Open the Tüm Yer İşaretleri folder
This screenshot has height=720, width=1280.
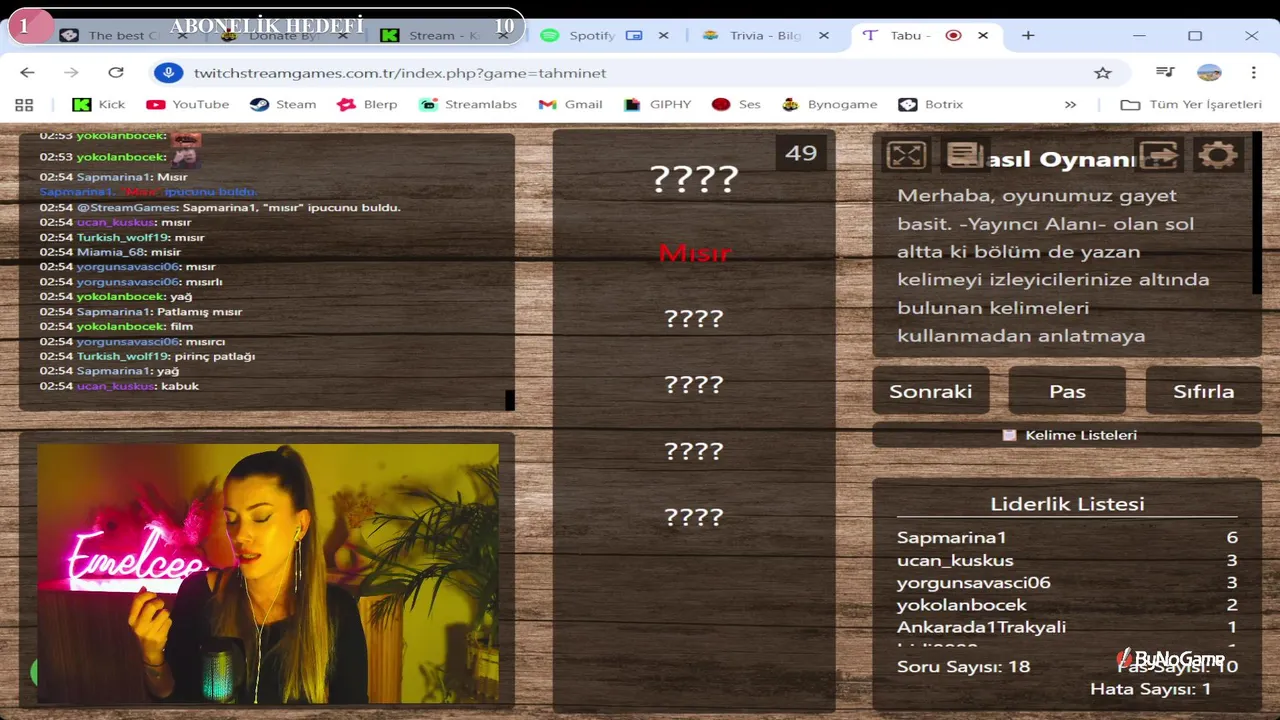[1191, 104]
